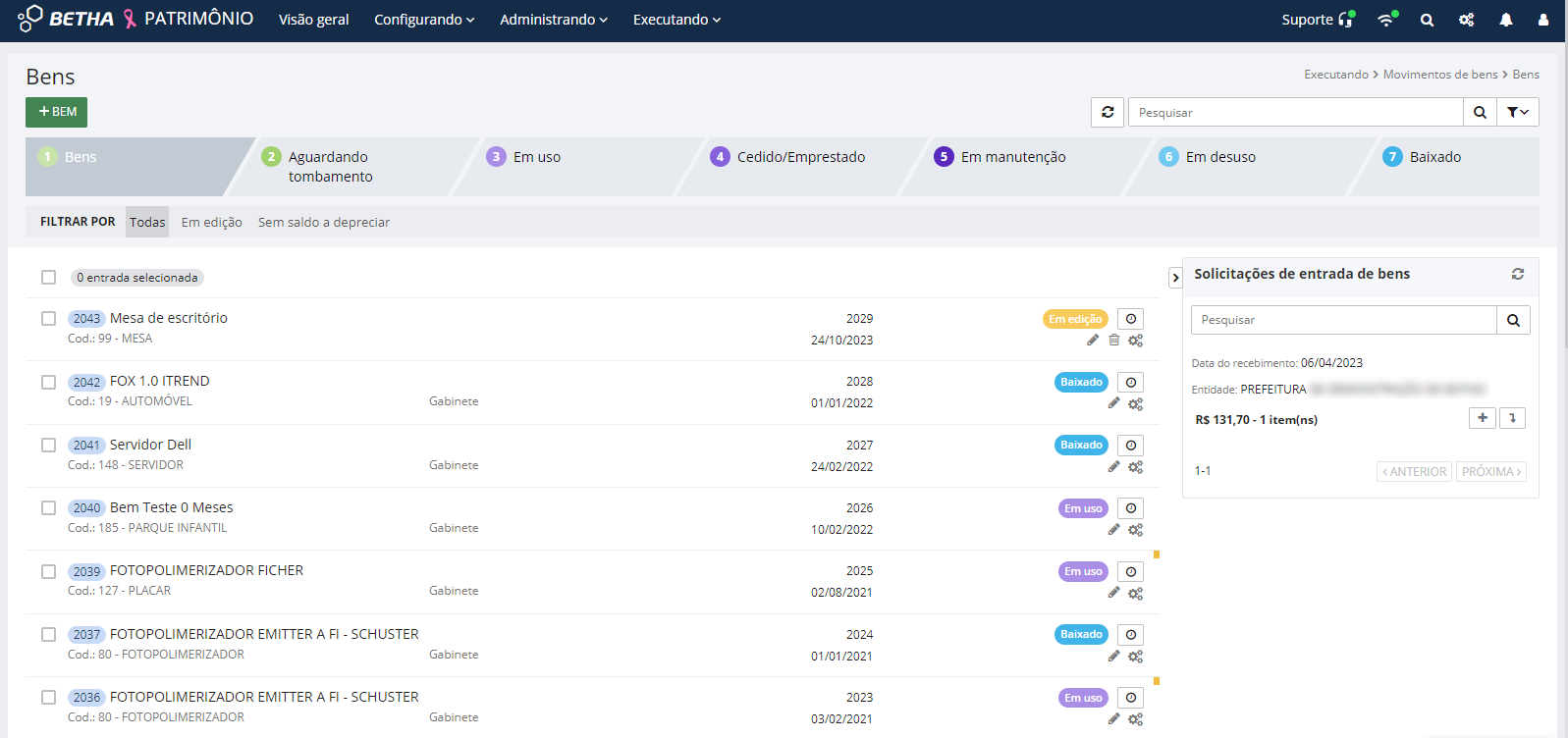The image size is (1568, 738).
Task: Open the top bar settings gears icon
Action: pyautogui.click(x=1467, y=20)
